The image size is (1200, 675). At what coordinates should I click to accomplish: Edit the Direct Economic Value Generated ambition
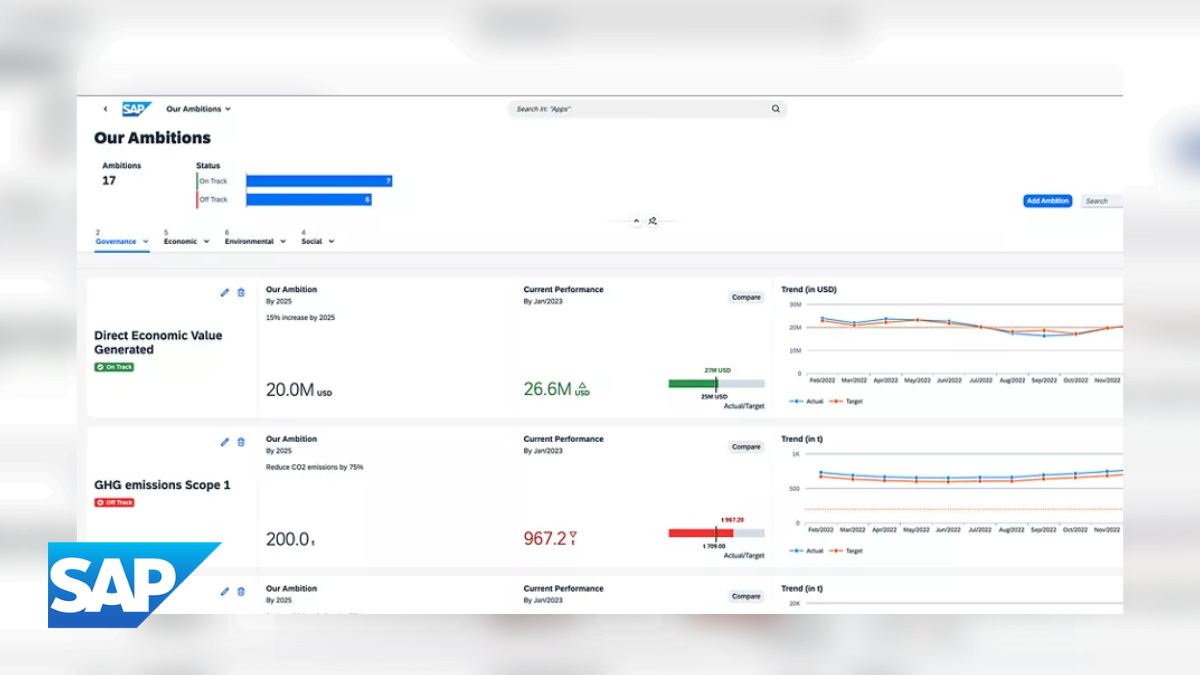(225, 292)
